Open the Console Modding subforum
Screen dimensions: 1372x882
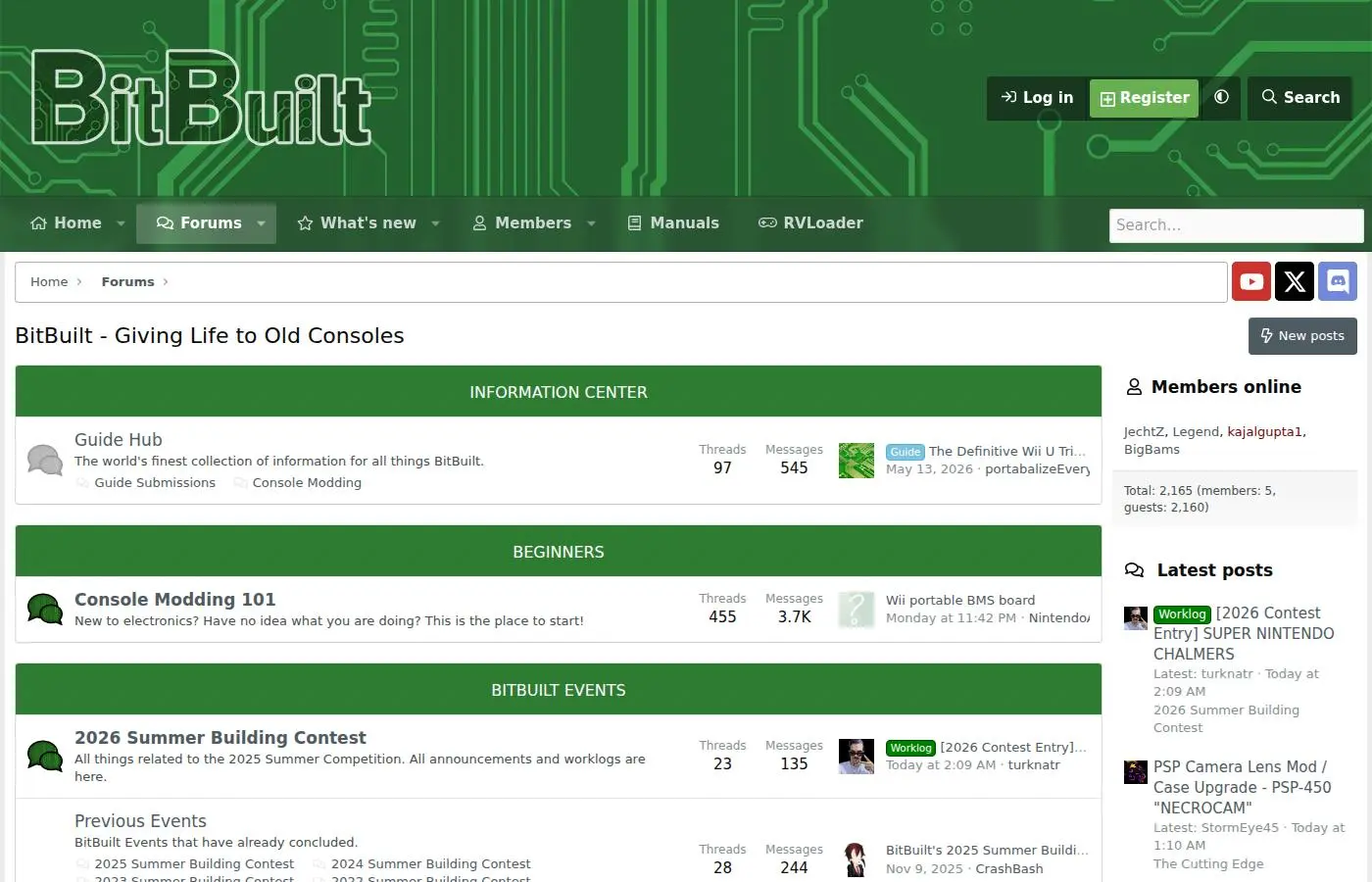tap(307, 483)
